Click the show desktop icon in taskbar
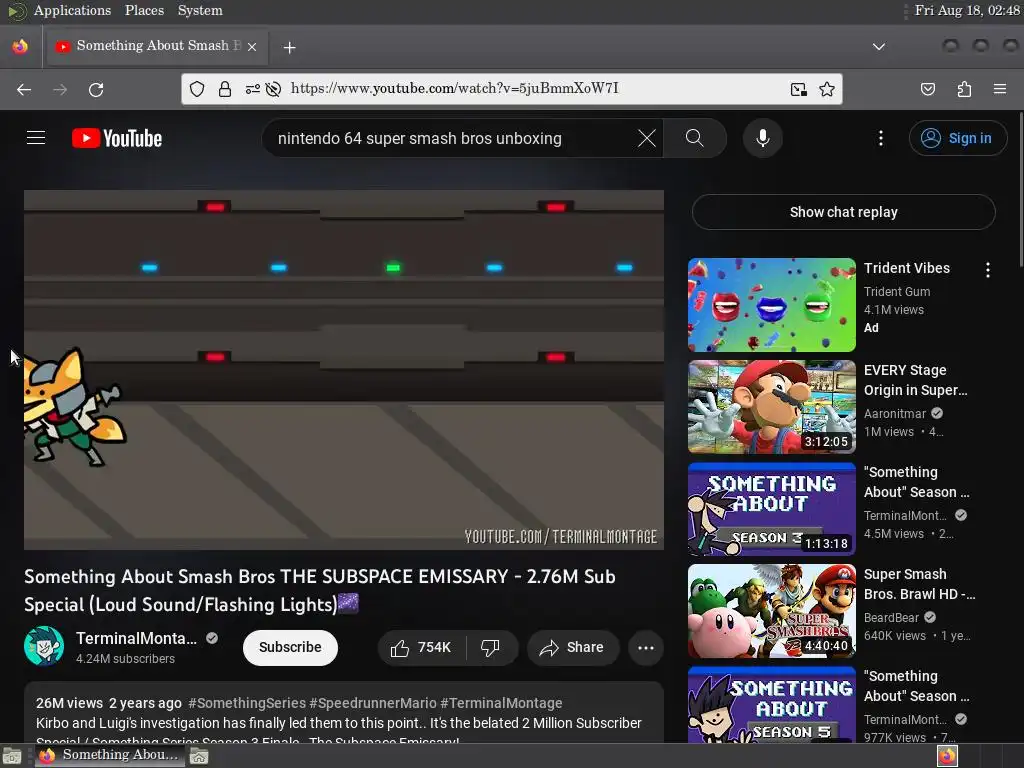Screen dimensions: 1024x768 [x=12, y=756]
